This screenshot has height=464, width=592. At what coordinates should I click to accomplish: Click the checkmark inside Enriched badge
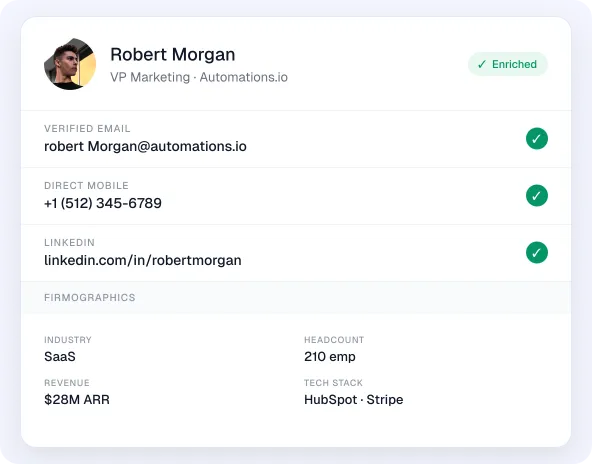pyautogui.click(x=481, y=64)
